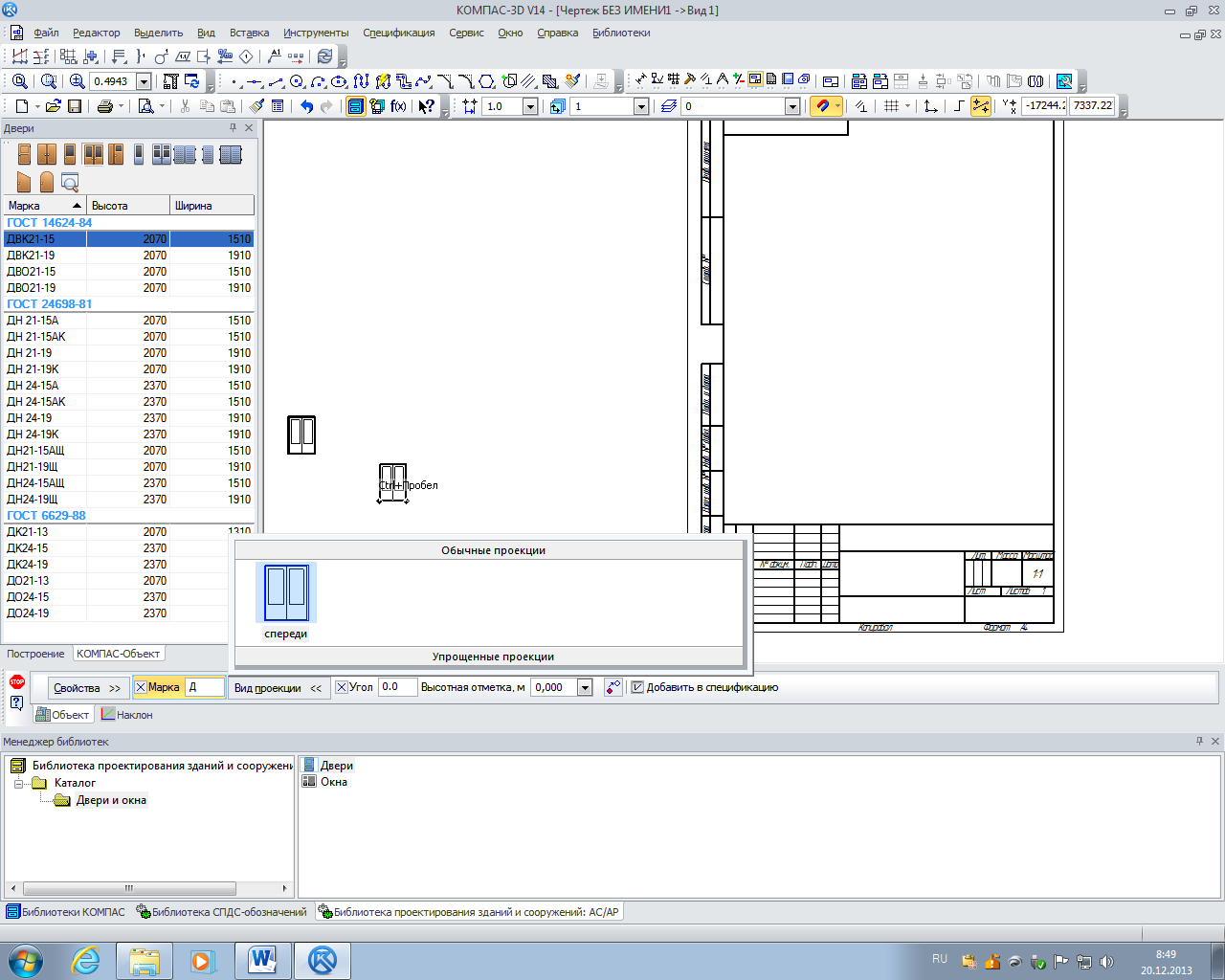The height and width of the screenshot is (980, 1225).
Task: Select the polygon drawing tool
Action: (x=486, y=81)
